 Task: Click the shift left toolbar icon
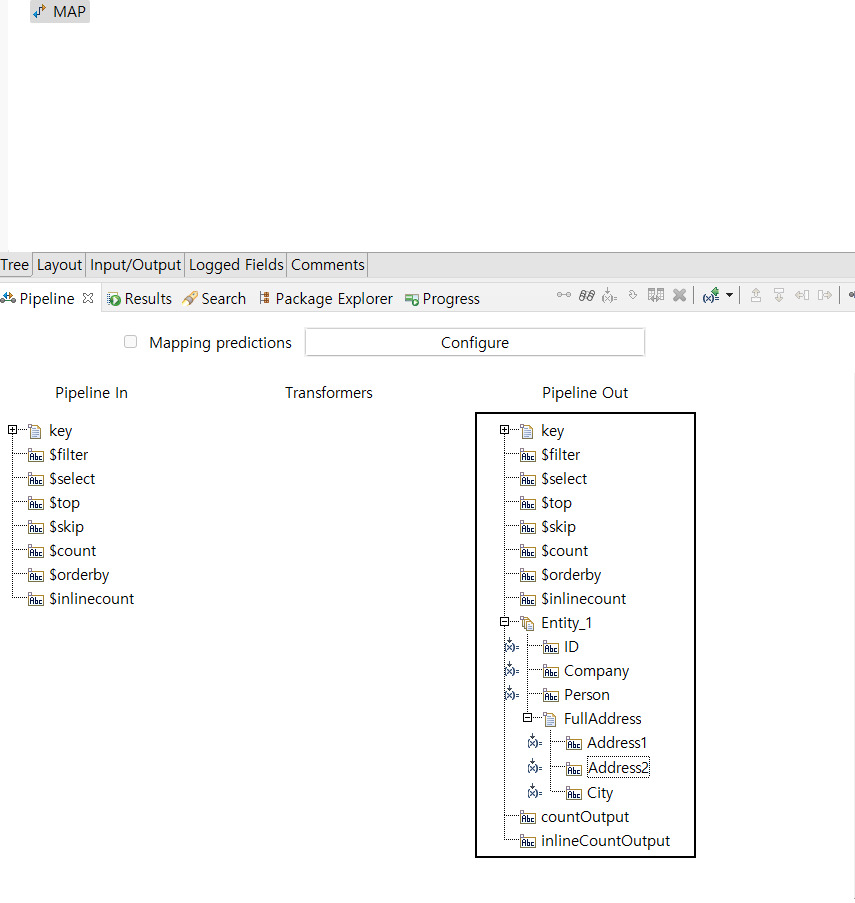[x=801, y=295]
